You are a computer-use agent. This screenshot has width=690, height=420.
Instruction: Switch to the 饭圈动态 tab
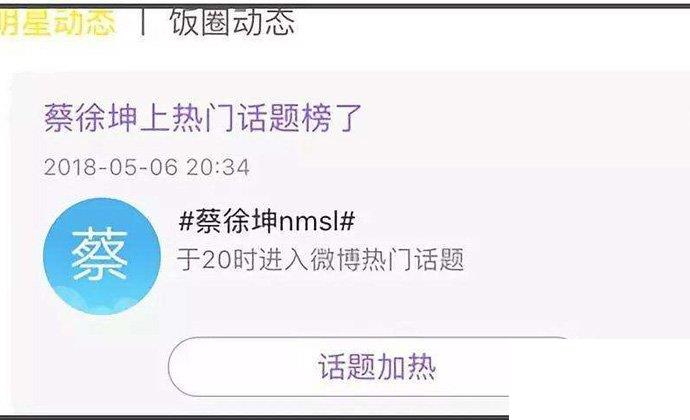[231, 23]
